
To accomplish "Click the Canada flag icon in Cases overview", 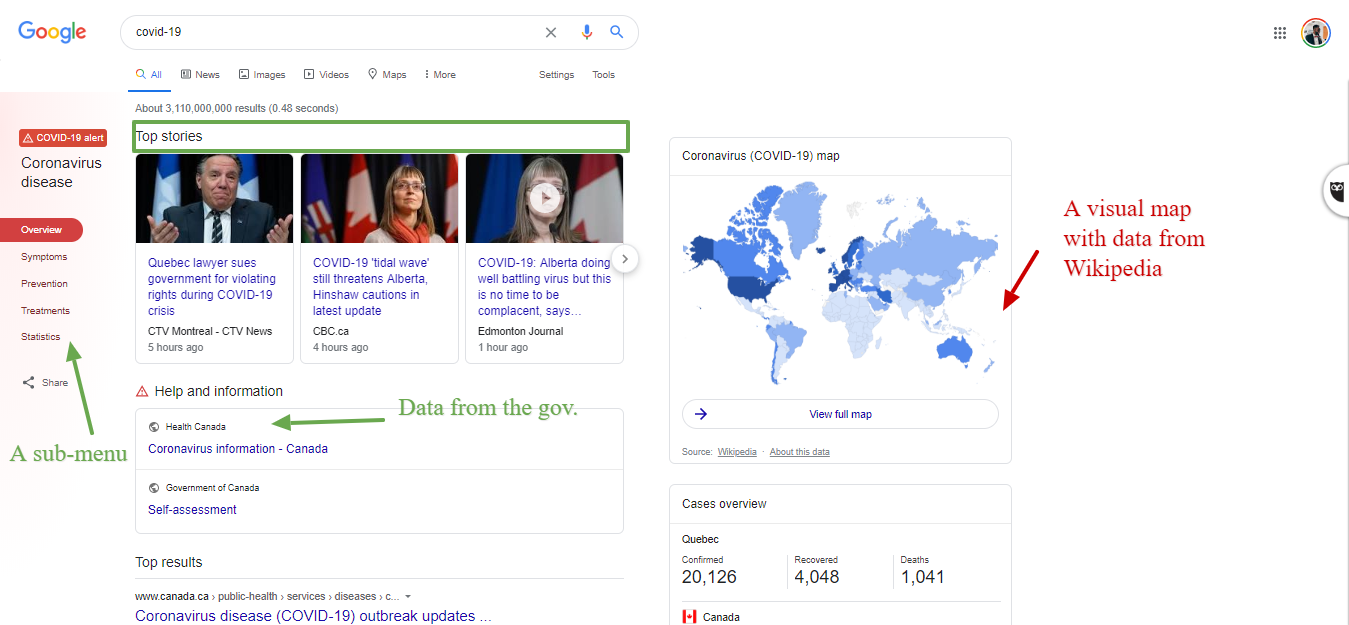I will coord(689,617).
